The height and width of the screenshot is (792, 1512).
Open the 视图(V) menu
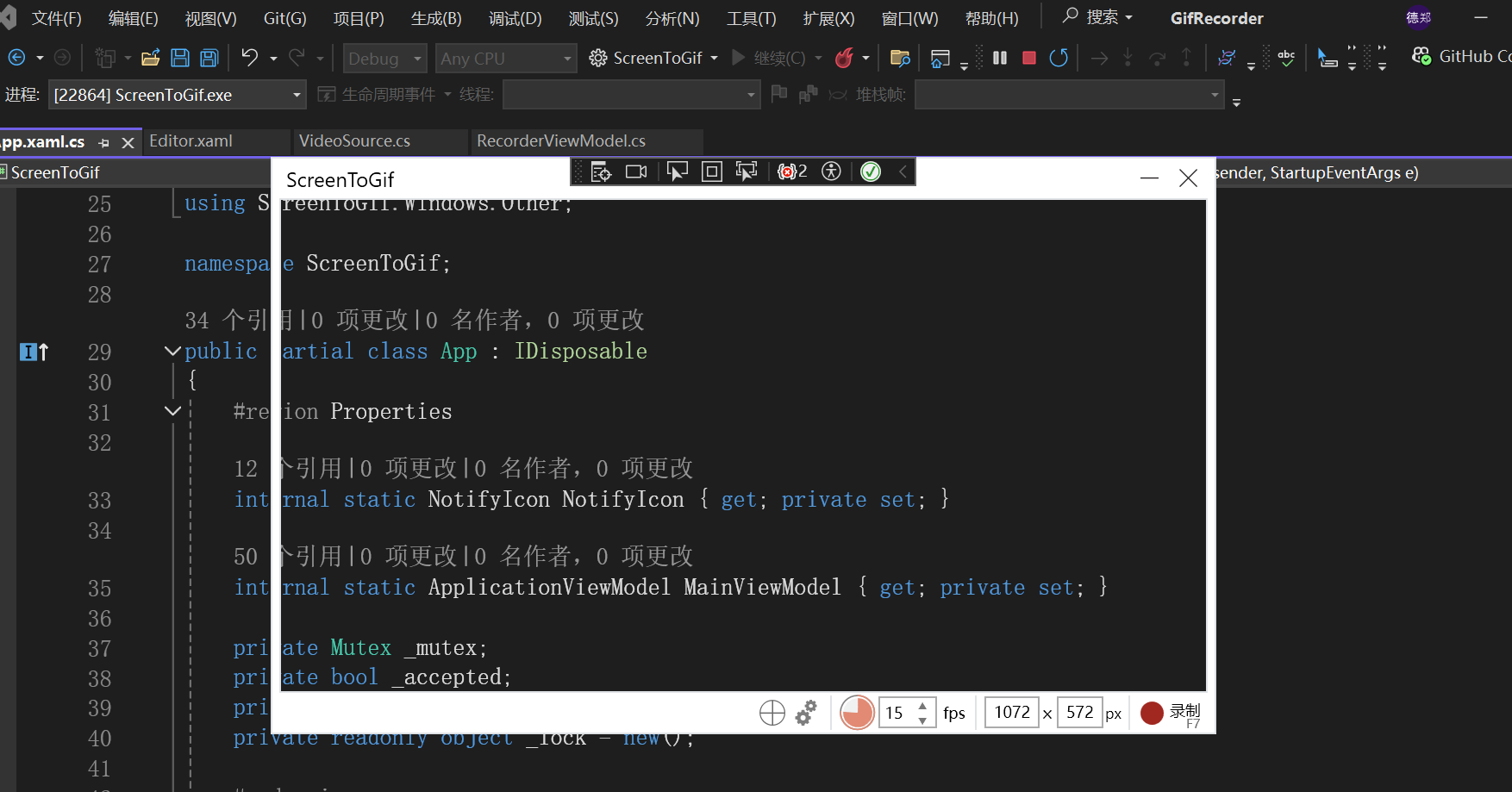(x=210, y=18)
